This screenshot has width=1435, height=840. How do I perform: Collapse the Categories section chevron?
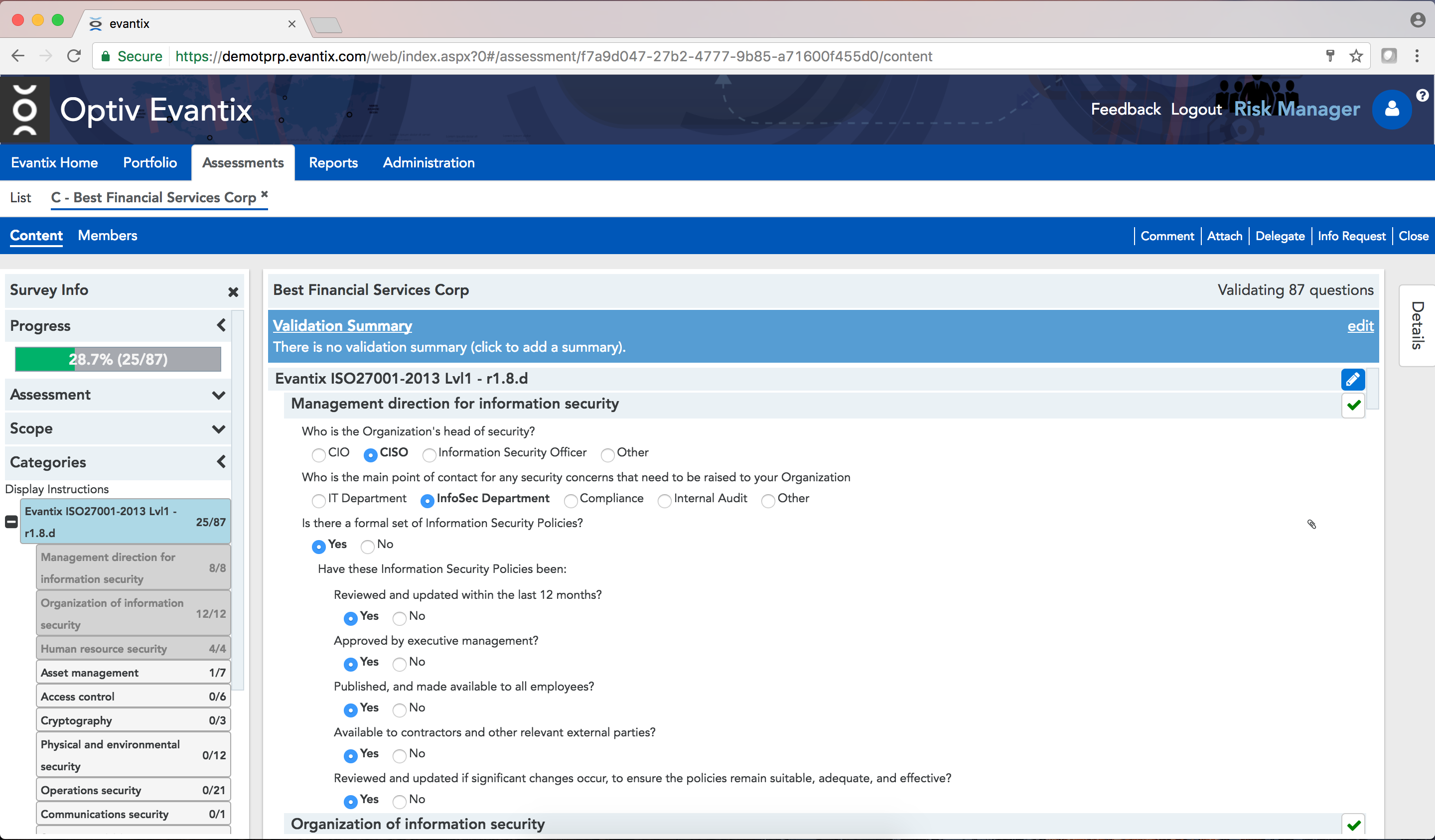221,461
